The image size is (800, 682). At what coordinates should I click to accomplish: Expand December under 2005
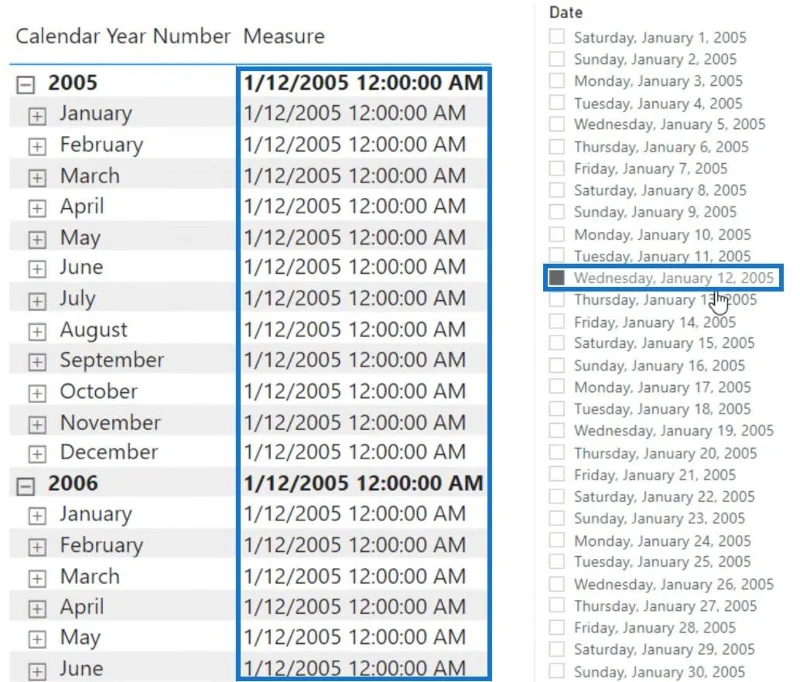pyautogui.click(x=37, y=454)
